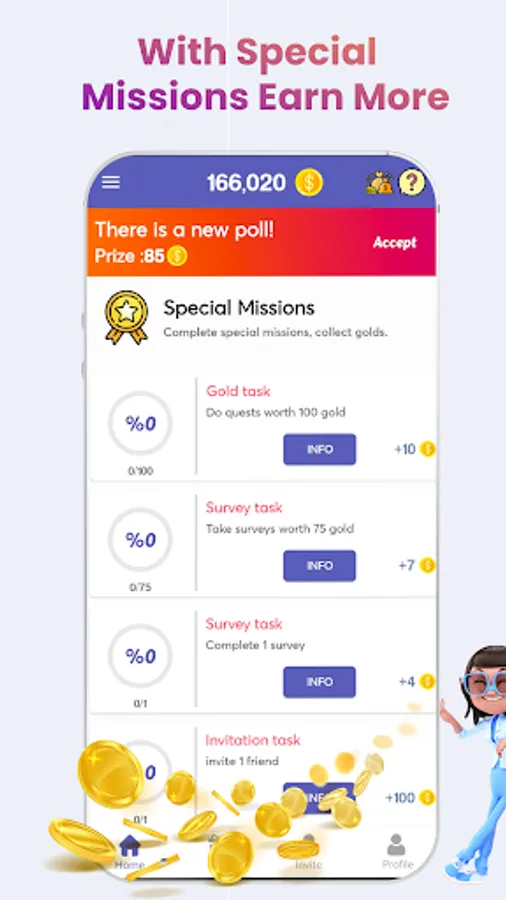506x900 pixels.
Task: Tap the Special Missions medal icon
Action: pyautogui.click(x=126, y=317)
